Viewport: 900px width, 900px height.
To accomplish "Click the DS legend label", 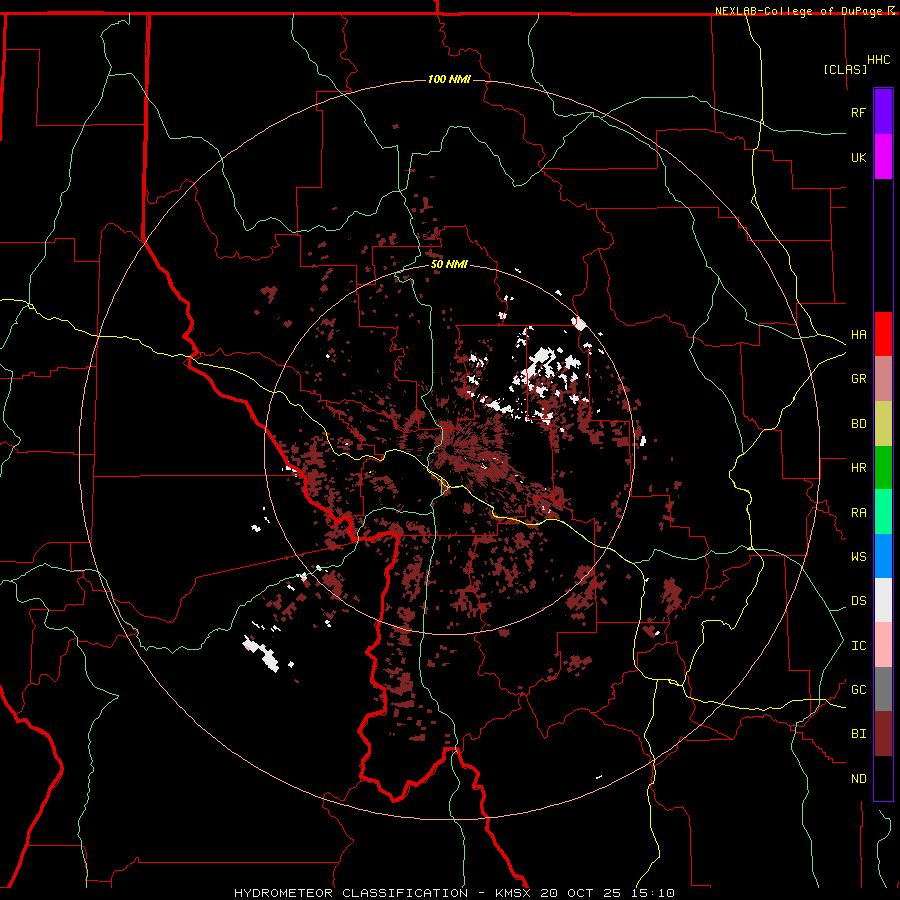I will (x=858, y=601).
